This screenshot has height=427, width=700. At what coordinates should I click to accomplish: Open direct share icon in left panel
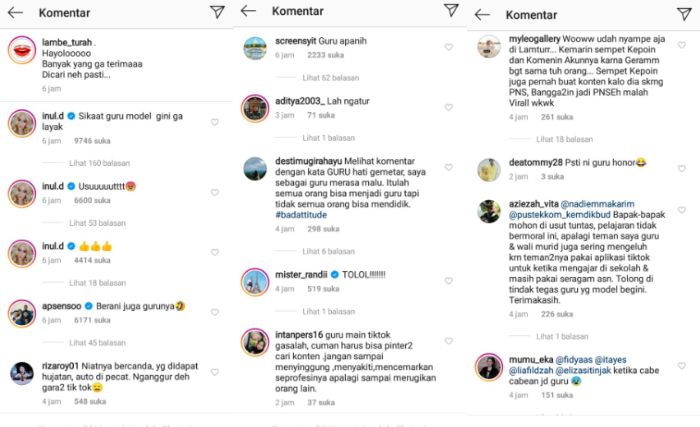pos(217,13)
